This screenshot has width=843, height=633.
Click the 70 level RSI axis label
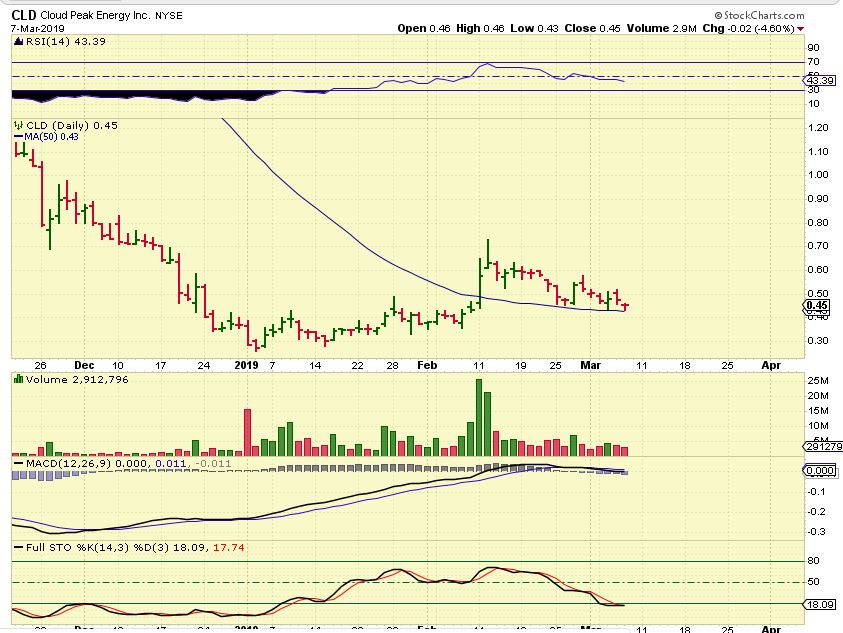[813, 62]
